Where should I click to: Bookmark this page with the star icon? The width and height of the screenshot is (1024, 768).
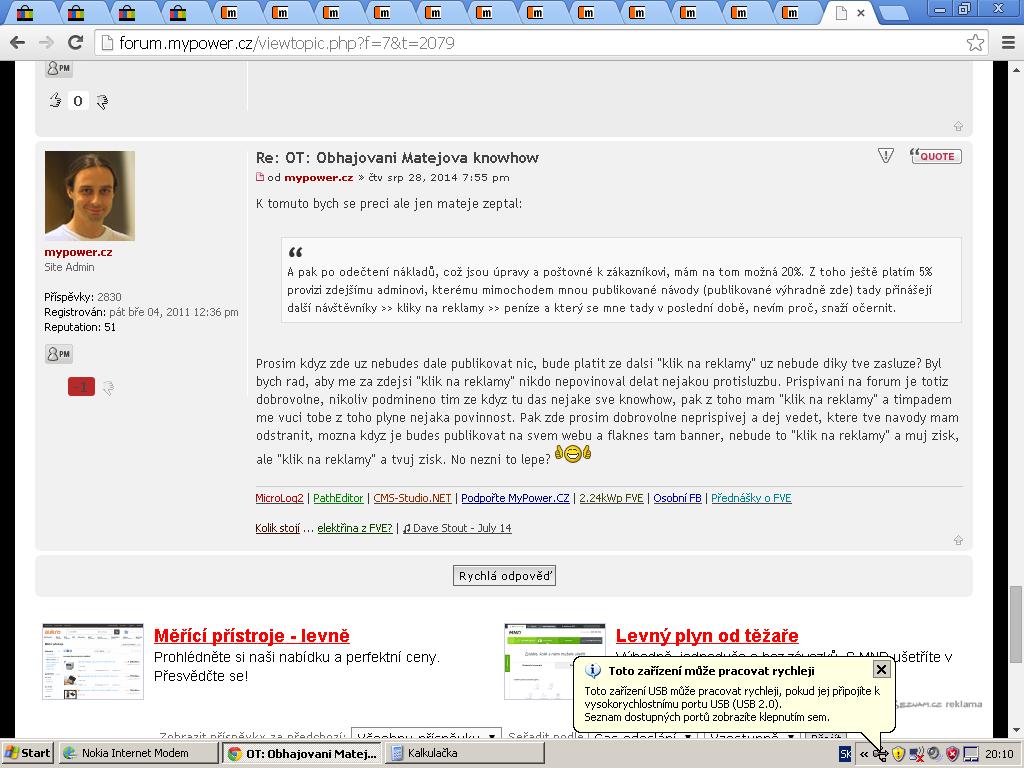[975, 43]
